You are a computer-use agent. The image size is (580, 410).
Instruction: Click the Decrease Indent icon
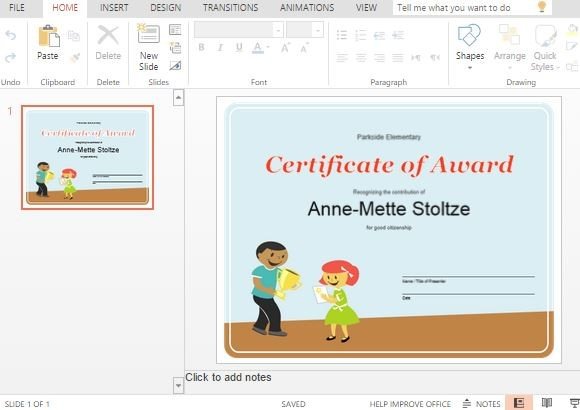pos(379,36)
